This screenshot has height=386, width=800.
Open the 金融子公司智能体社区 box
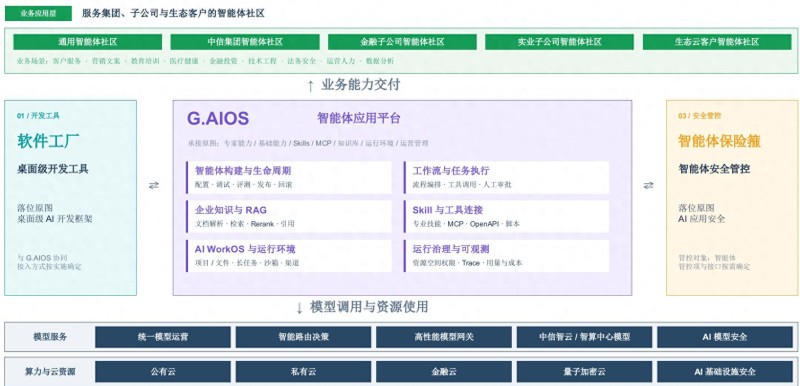tap(402, 42)
